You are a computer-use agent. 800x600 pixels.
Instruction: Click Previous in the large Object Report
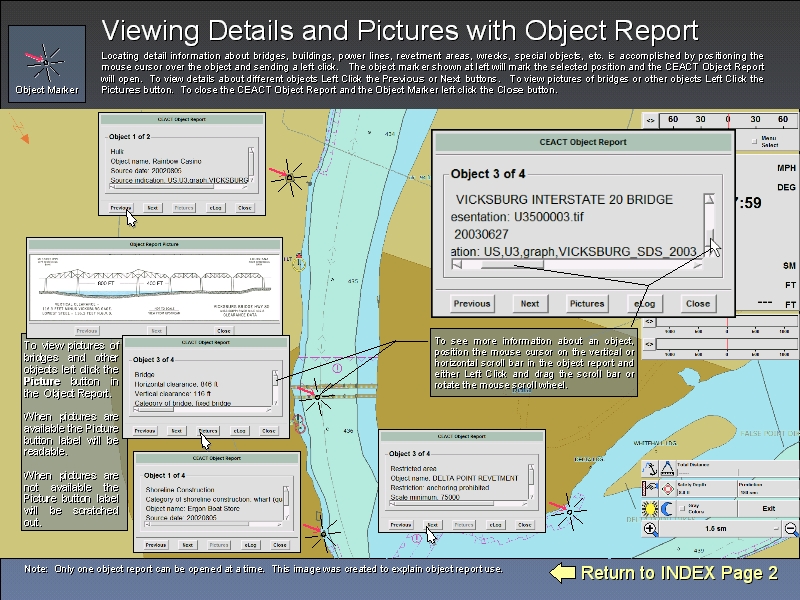coord(472,303)
